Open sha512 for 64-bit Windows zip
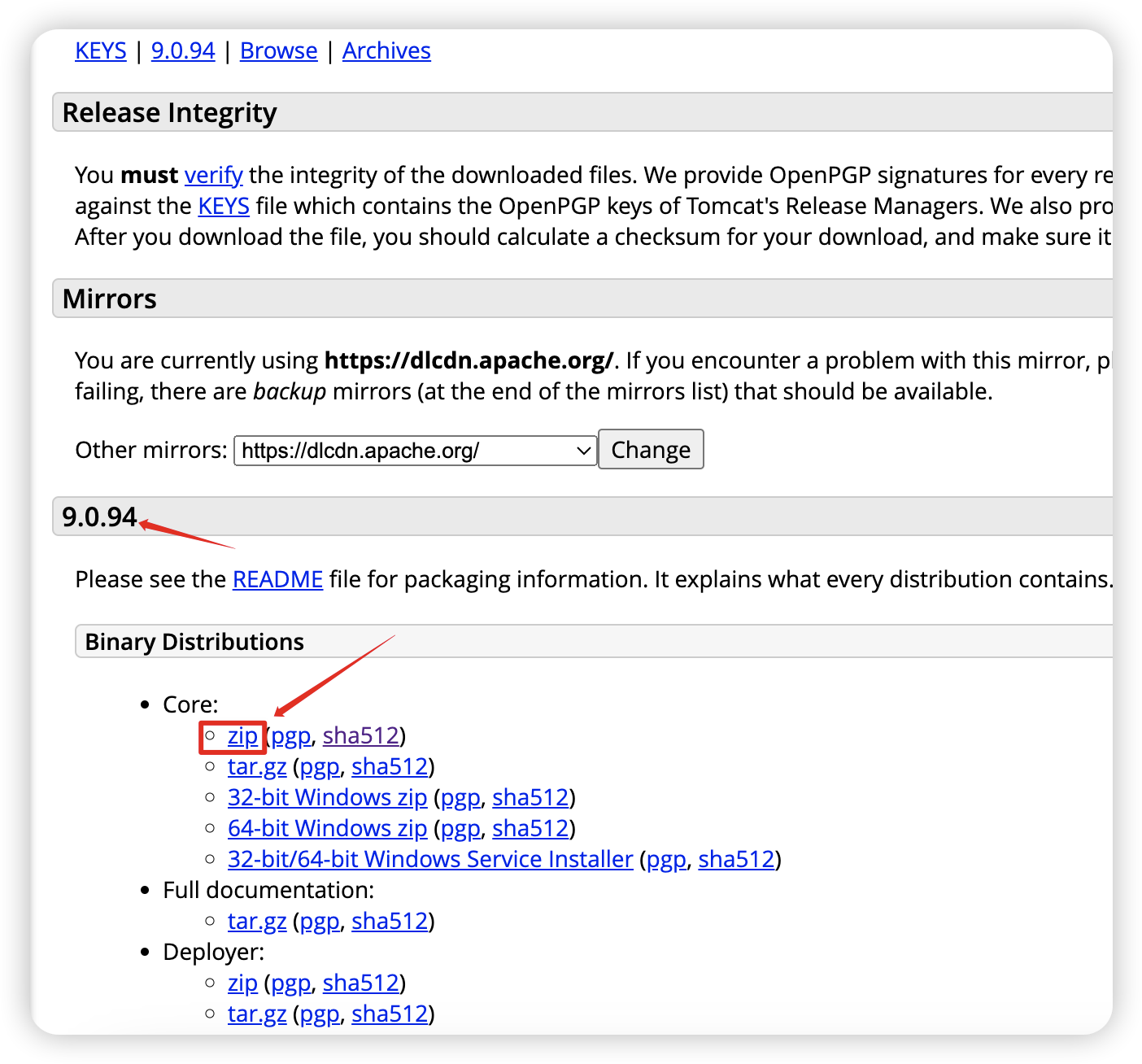This screenshot has width=1142, height=1064. pyautogui.click(x=530, y=828)
